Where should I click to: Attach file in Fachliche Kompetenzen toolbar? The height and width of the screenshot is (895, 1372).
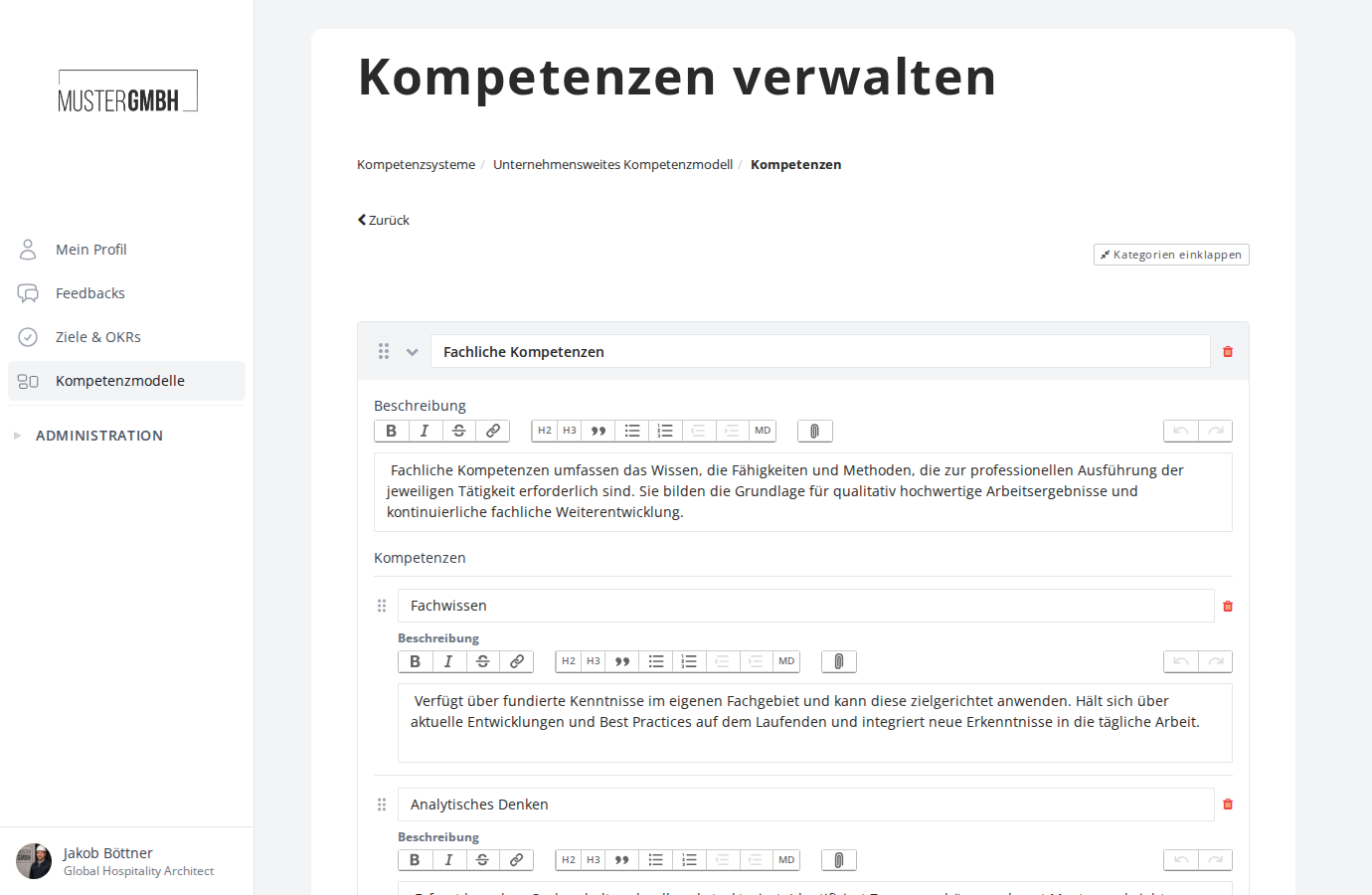tap(814, 431)
